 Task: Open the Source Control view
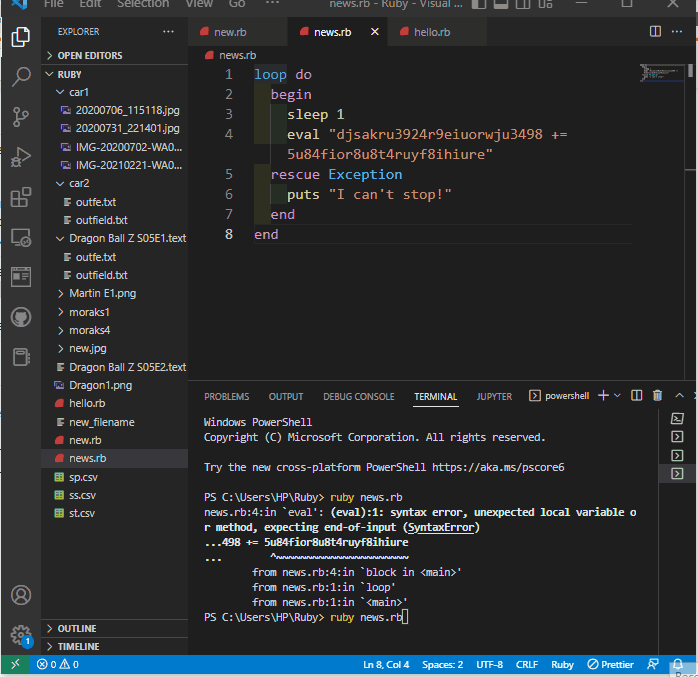point(20,117)
